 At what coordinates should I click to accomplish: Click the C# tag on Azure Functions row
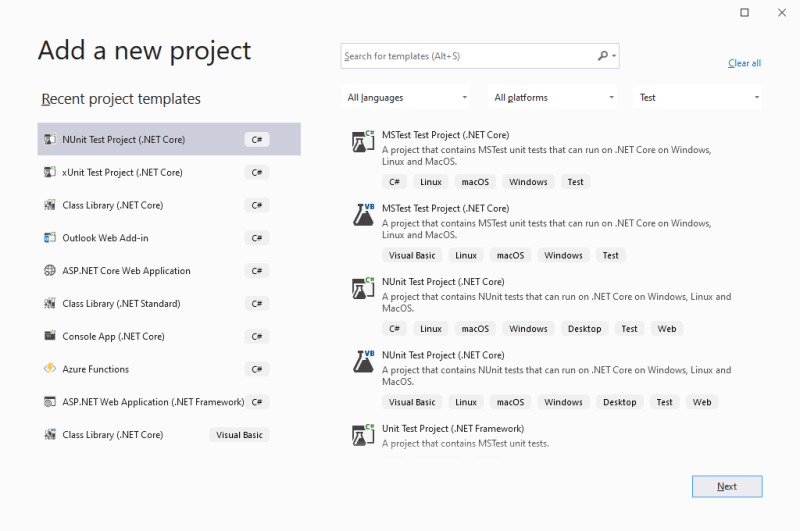click(257, 369)
